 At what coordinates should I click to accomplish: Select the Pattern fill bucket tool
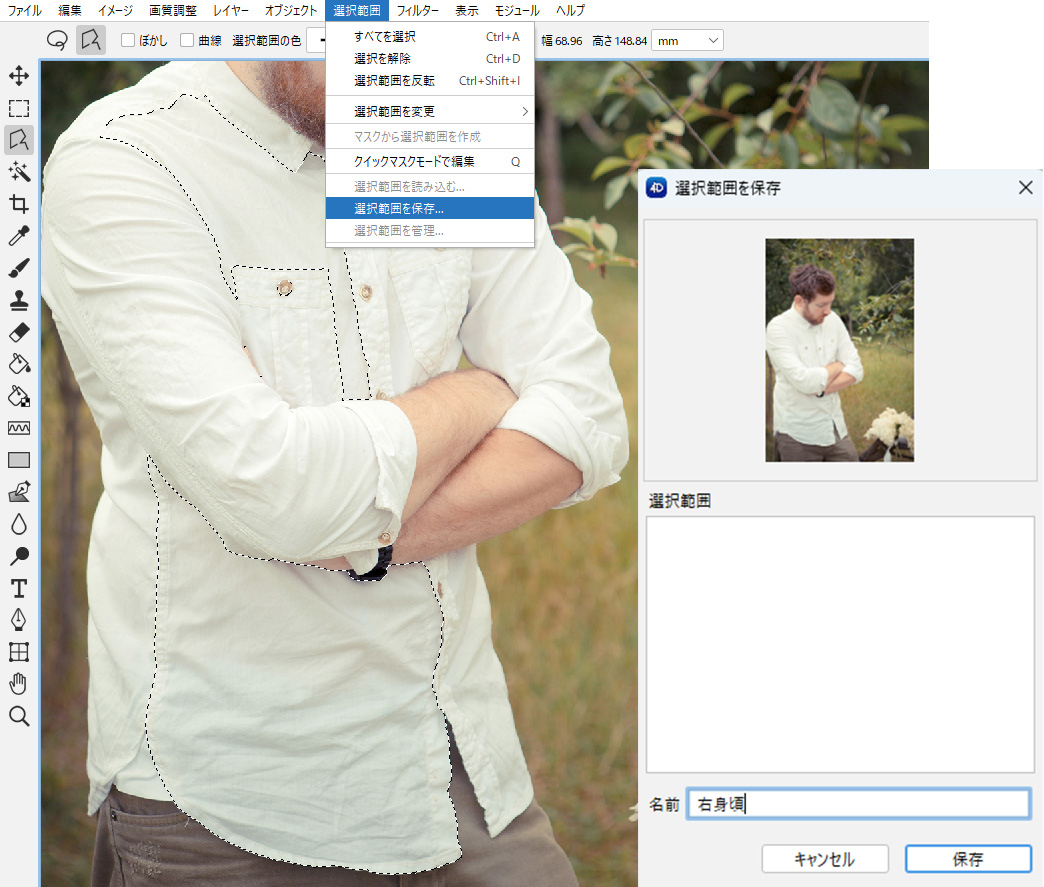tap(19, 396)
